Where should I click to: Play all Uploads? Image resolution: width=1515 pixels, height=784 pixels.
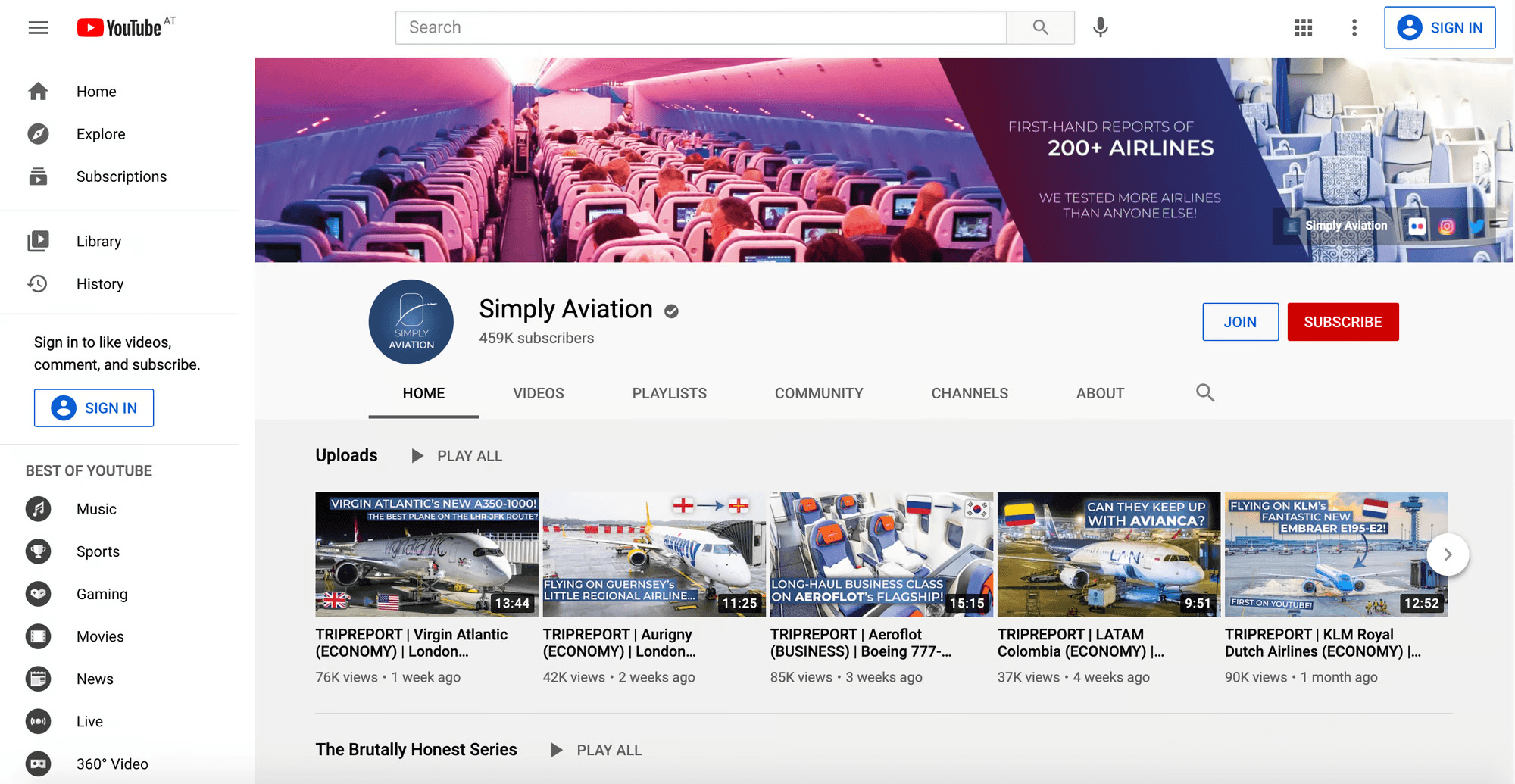[x=456, y=456]
